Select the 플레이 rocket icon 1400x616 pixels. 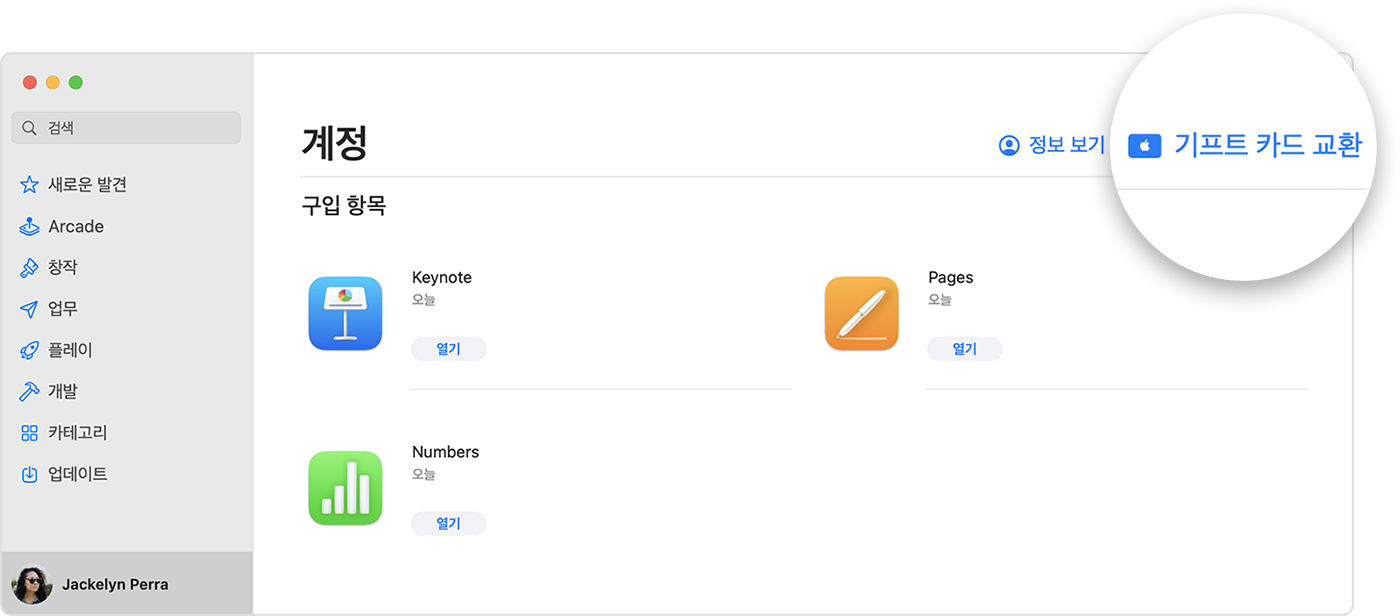click(29, 351)
